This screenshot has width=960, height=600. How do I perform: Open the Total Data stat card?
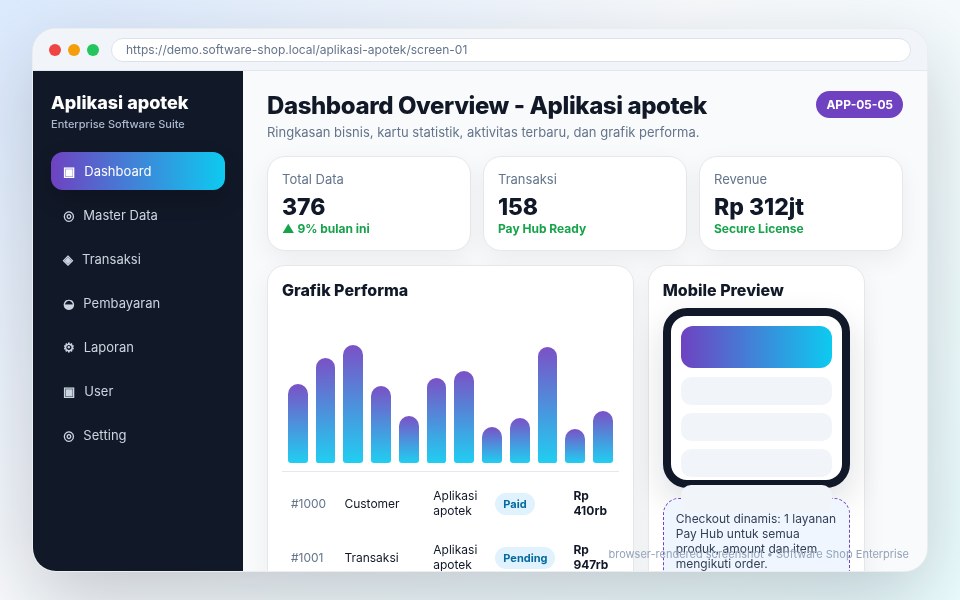tap(369, 203)
